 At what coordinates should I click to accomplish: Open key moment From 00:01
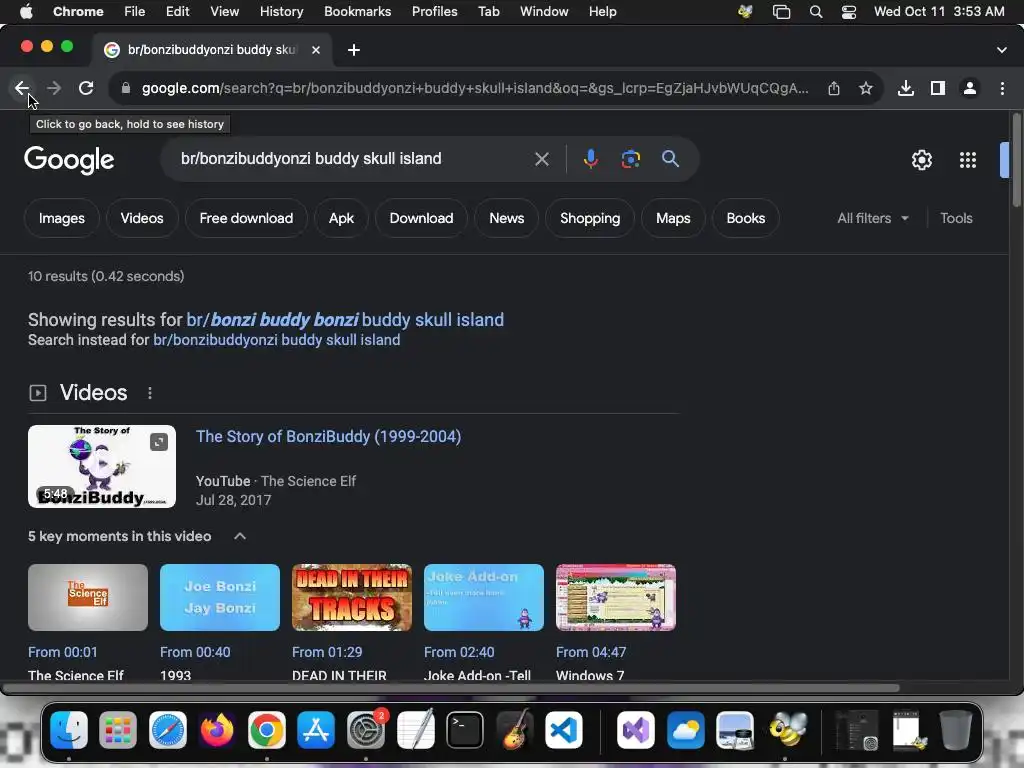tap(88, 598)
